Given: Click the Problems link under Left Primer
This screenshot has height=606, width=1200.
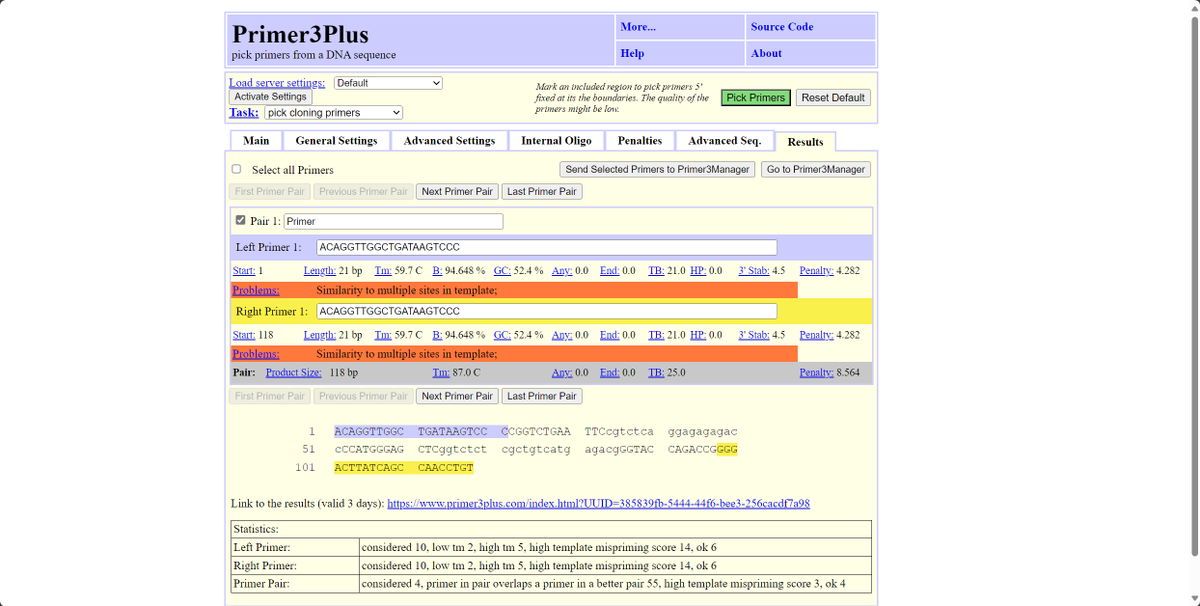Looking at the screenshot, I should tap(256, 290).
